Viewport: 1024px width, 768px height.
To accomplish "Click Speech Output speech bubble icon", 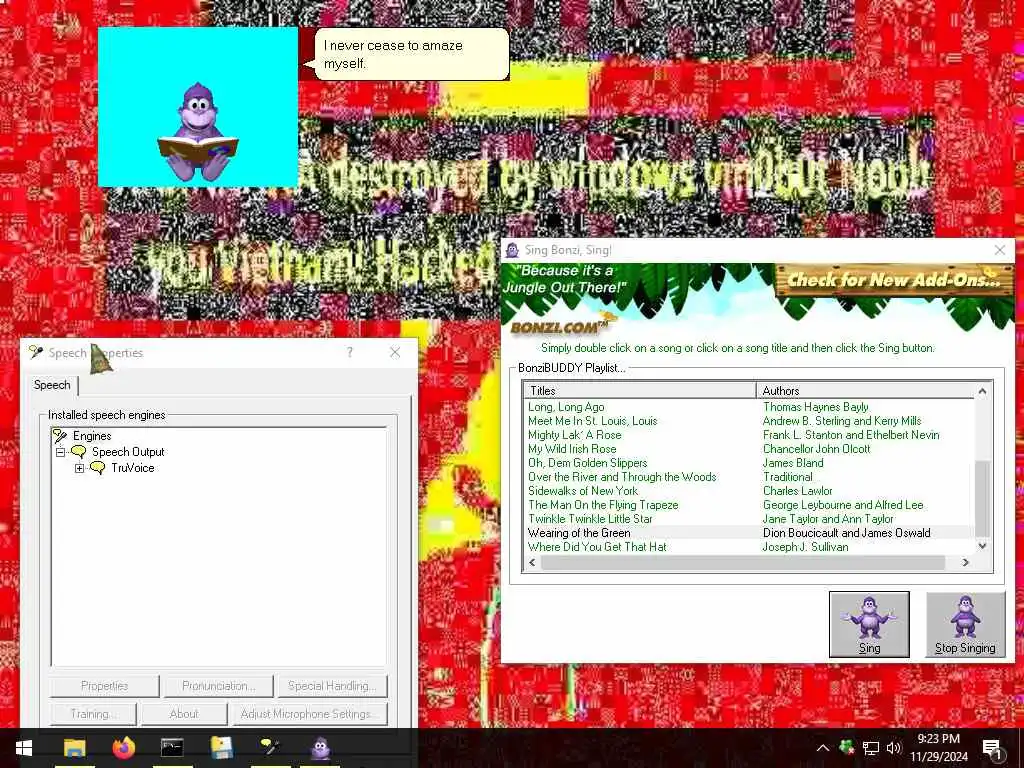I will coord(78,452).
